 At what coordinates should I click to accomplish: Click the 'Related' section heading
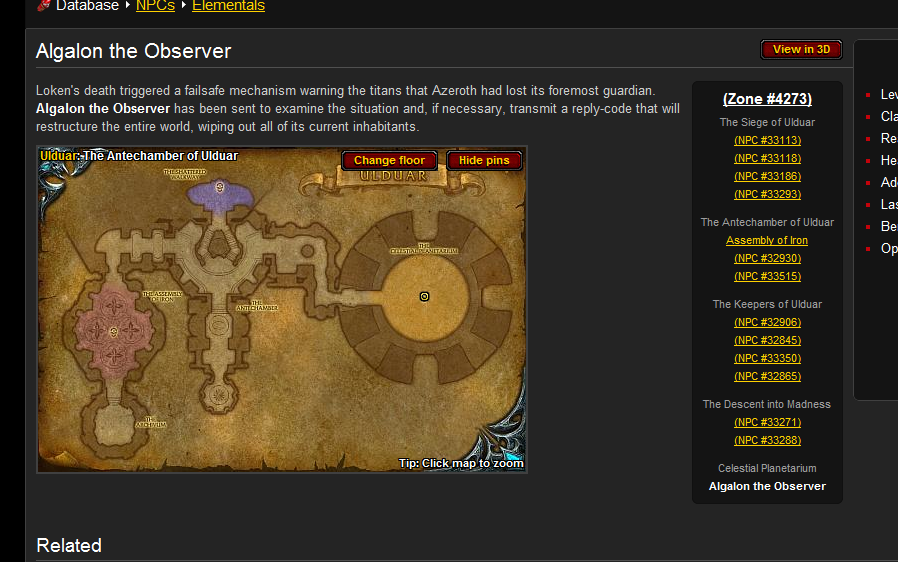pos(69,545)
